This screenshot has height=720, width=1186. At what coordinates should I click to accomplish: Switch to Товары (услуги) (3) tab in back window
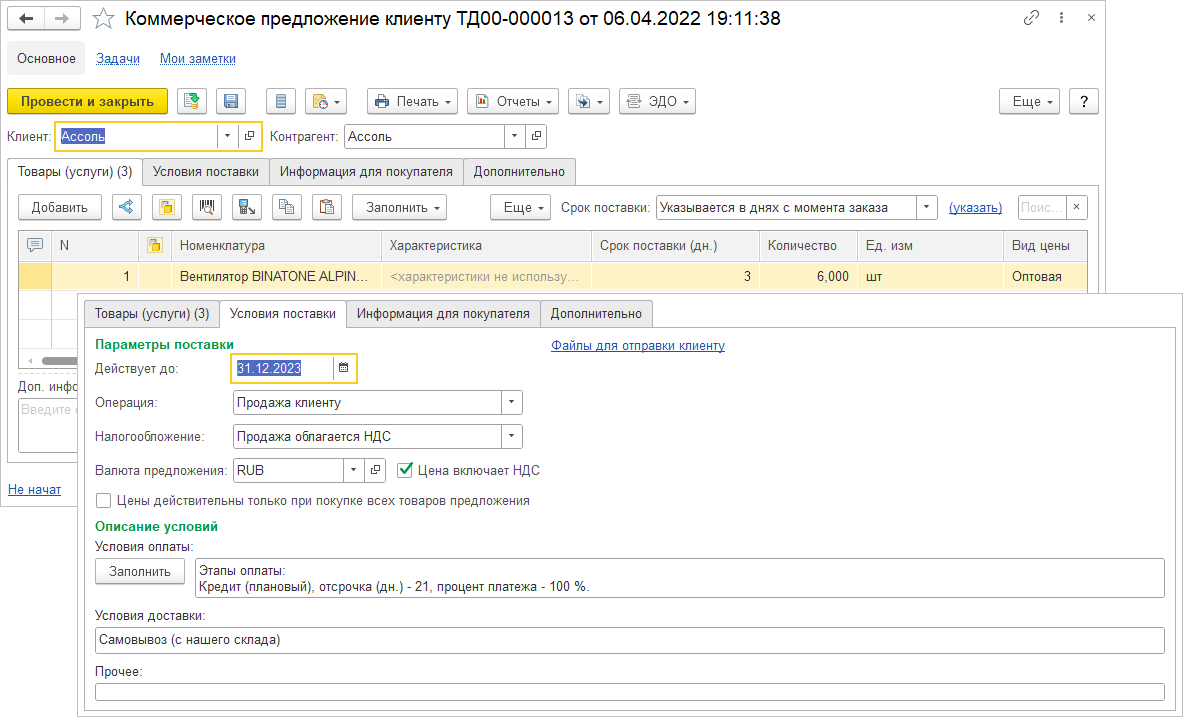[x=75, y=172]
